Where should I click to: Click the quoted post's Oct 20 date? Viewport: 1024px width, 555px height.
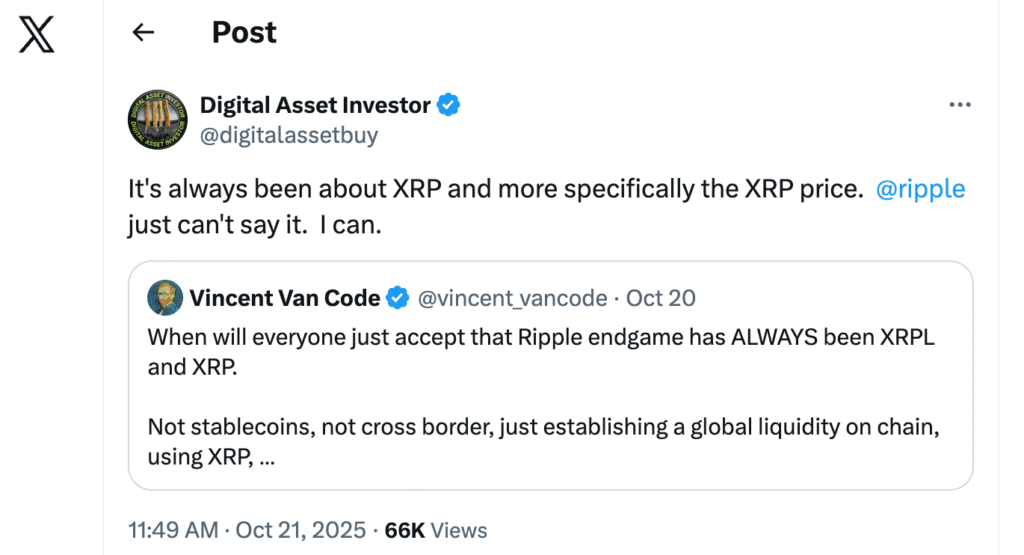tap(661, 298)
